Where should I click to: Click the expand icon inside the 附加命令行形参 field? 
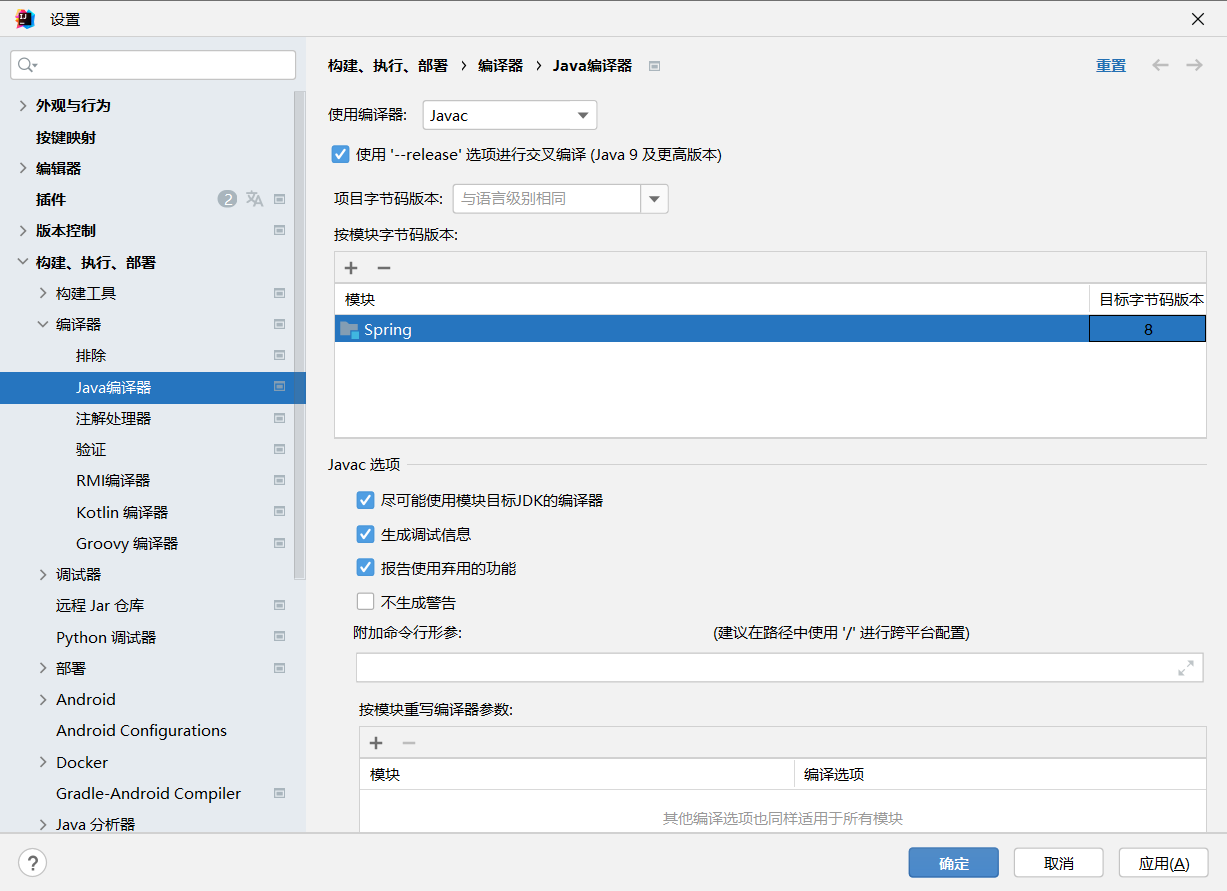coord(1185,668)
